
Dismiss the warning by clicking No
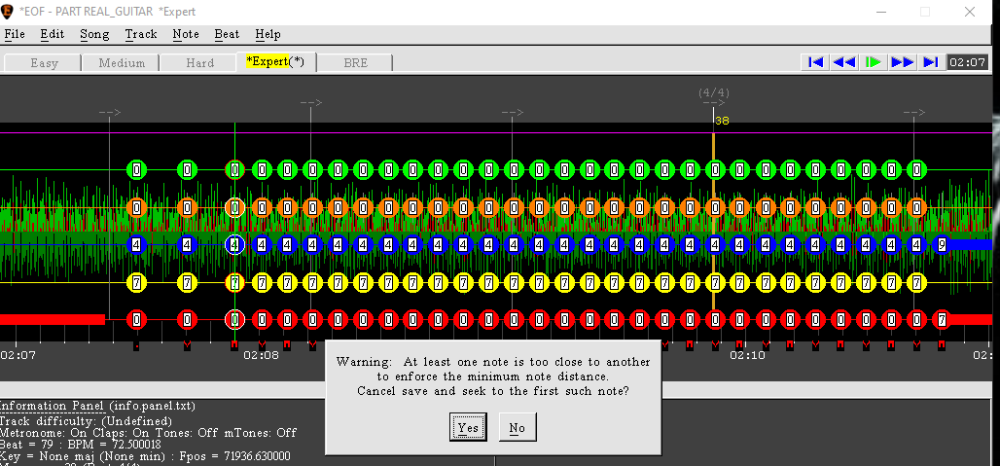(x=517, y=427)
